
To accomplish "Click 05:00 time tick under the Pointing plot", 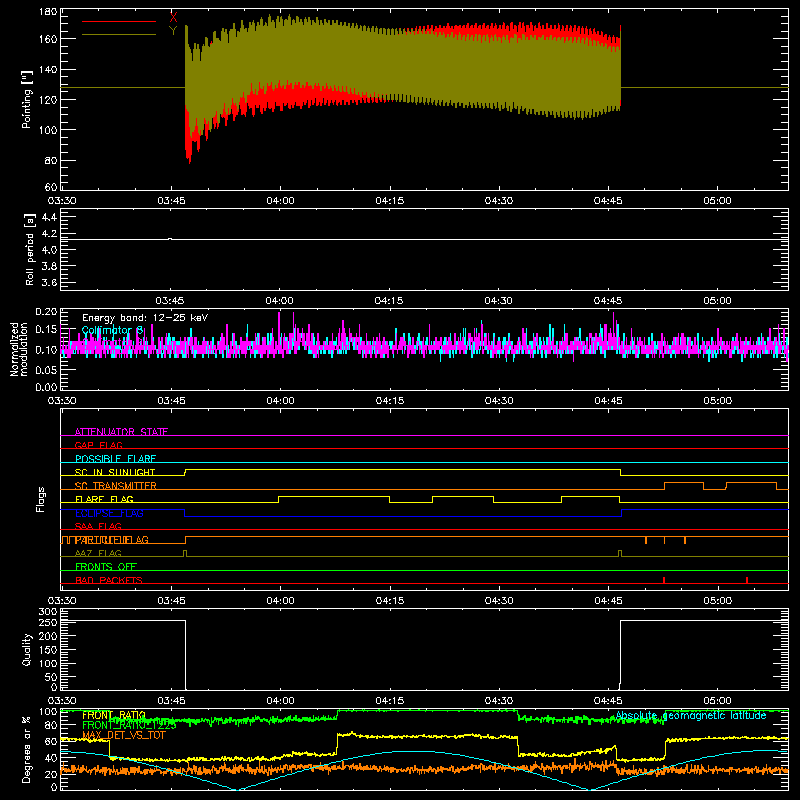I will tap(717, 201).
